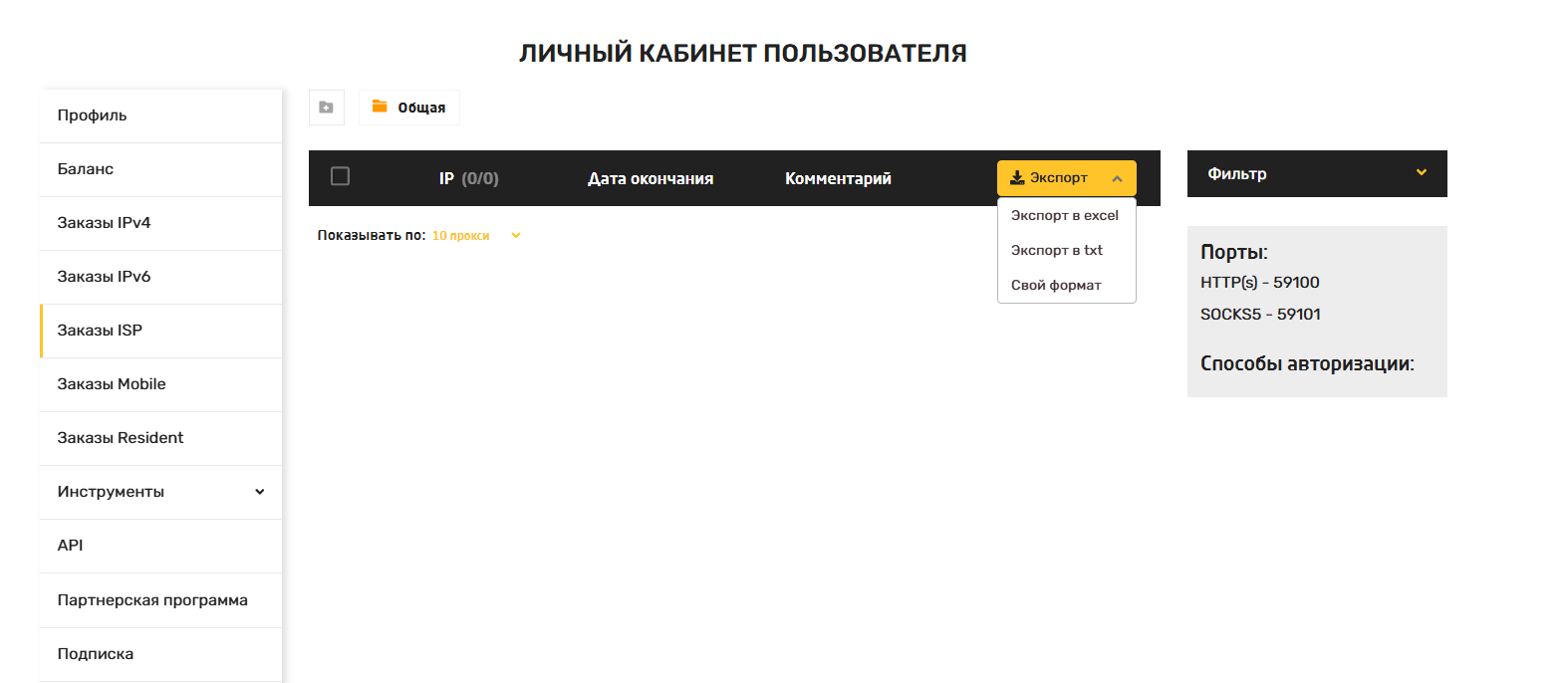
Task: Click the yellow chevron in Фильтр header
Action: [x=1422, y=172]
